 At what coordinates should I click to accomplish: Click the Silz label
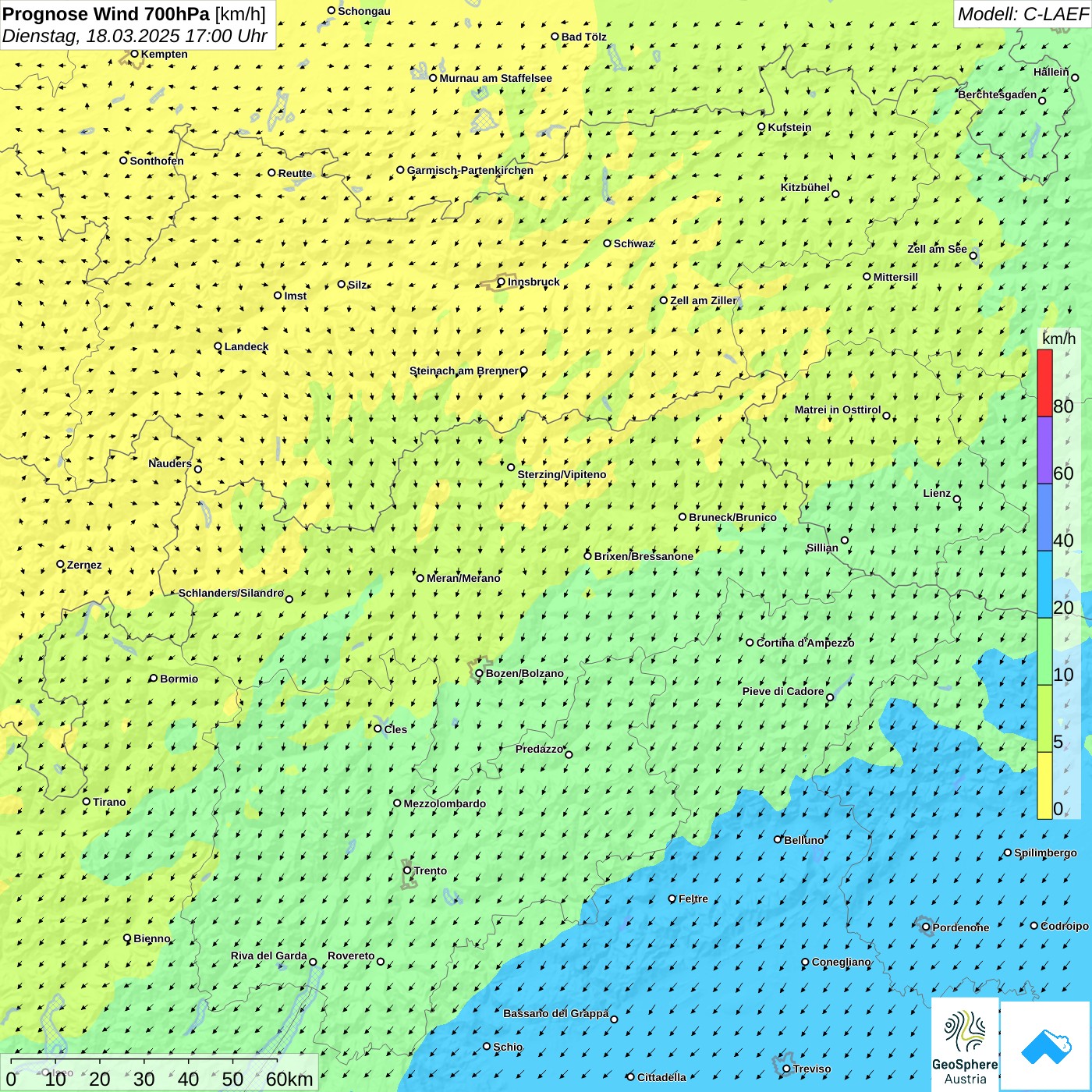[357, 285]
